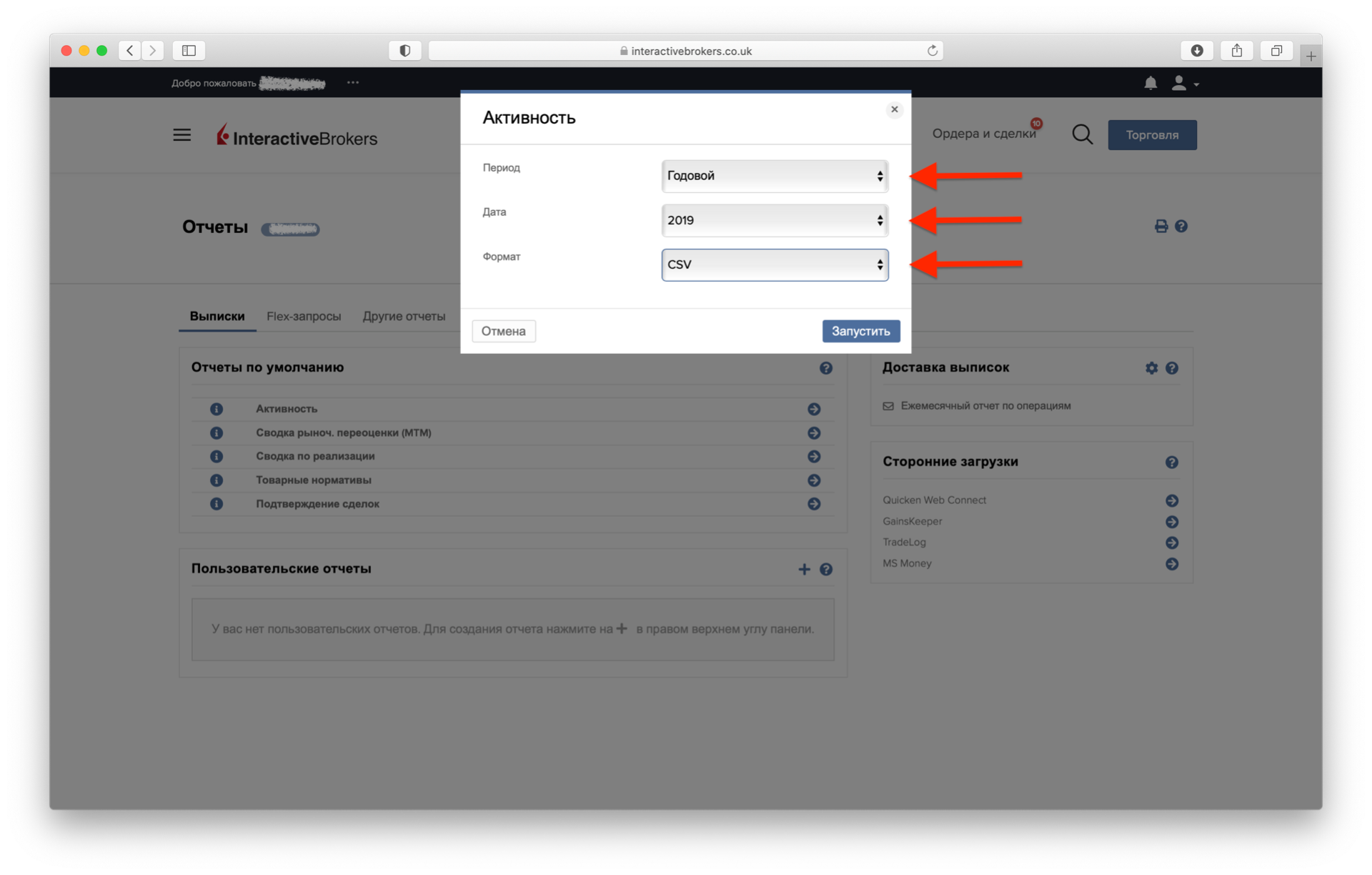
Task: Switch to the Другие отчеты tab
Action: (x=404, y=316)
